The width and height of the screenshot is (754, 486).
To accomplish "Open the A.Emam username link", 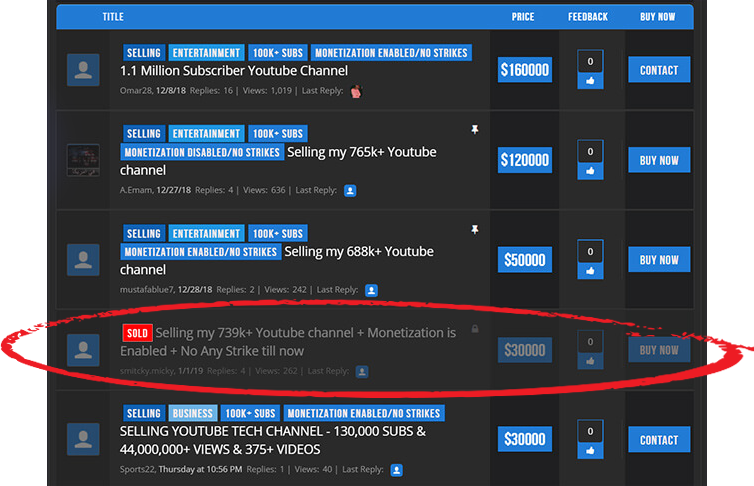I will (136, 190).
